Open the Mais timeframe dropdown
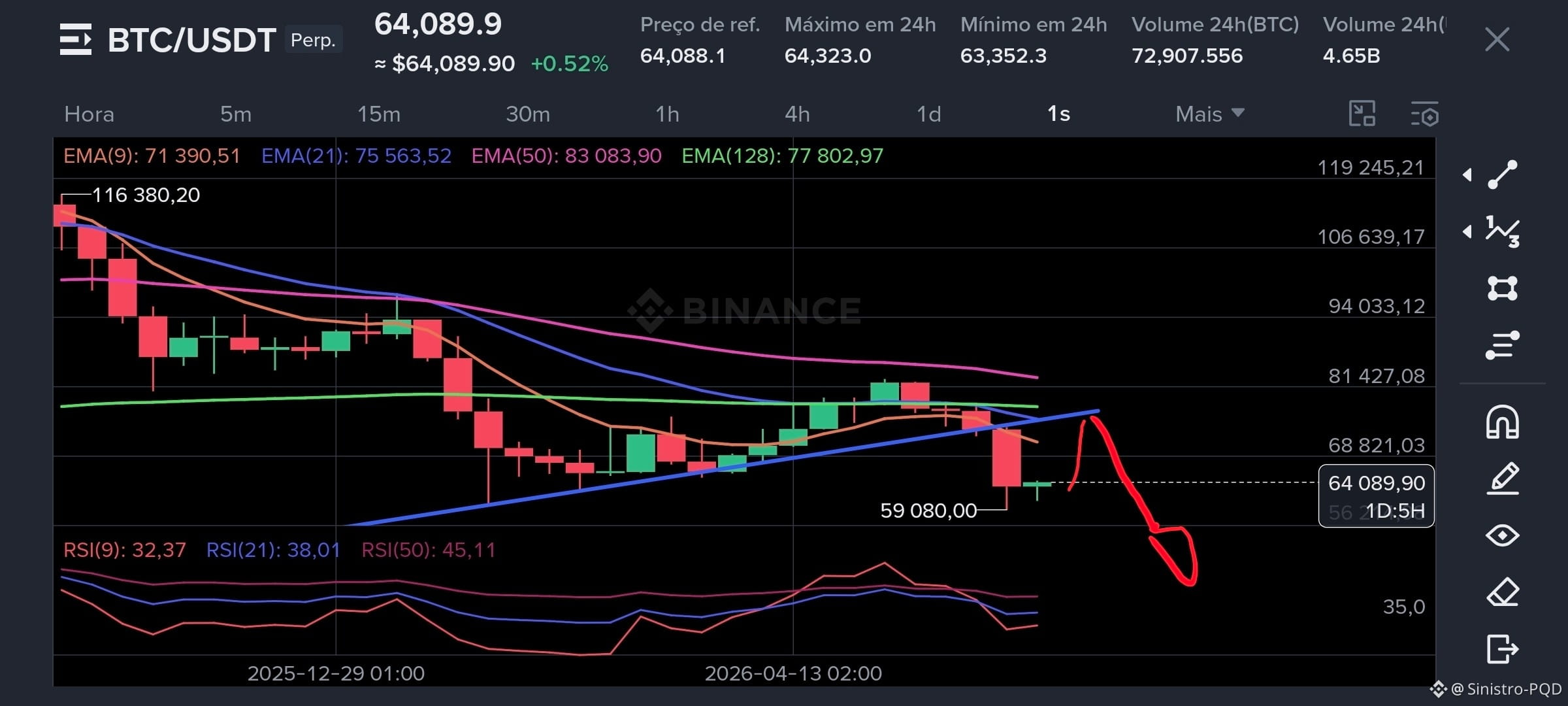Viewport: 1568px width, 706px height. (1209, 114)
